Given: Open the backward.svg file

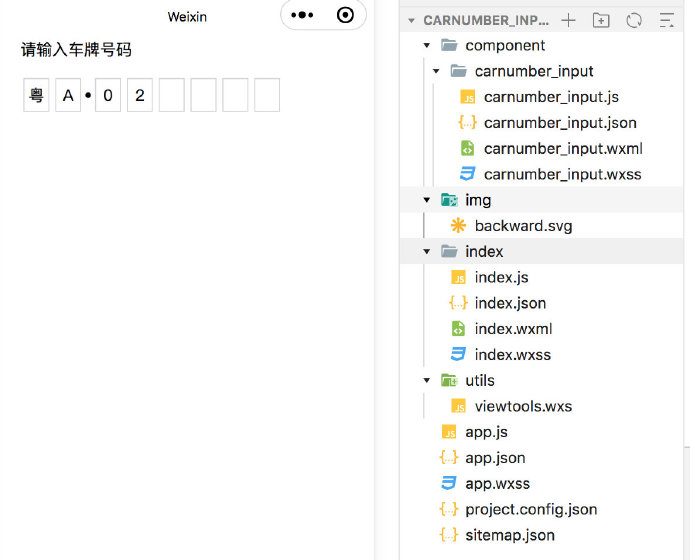Looking at the screenshot, I should (x=523, y=226).
